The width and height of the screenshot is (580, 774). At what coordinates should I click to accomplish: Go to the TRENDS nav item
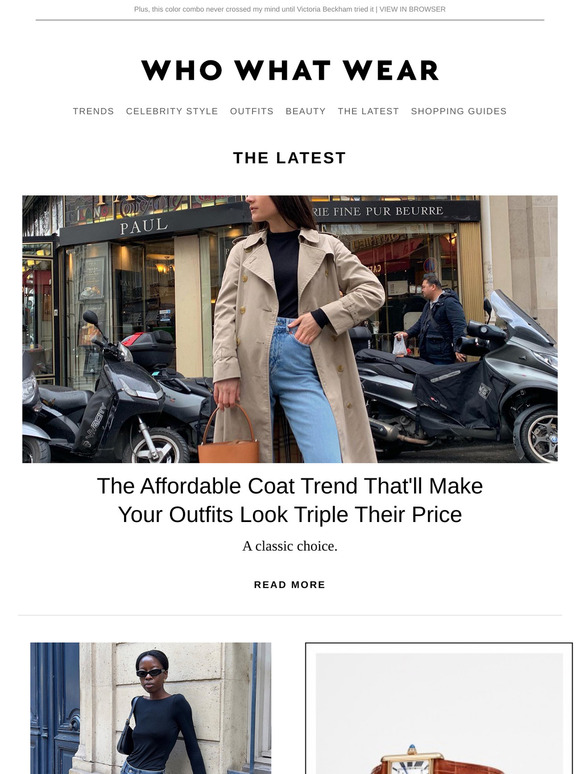tap(93, 111)
